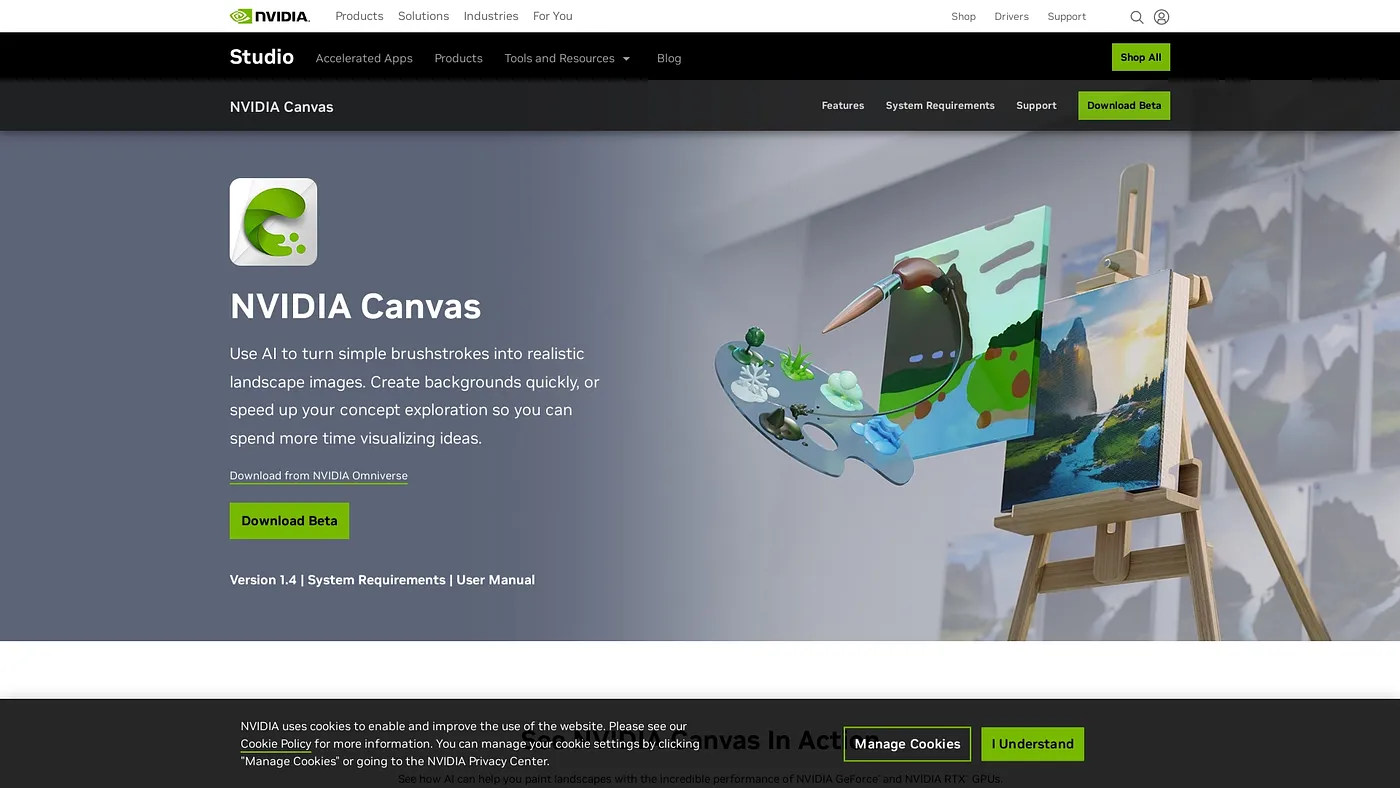Click the Studio heading link
1400x788 pixels.
(x=262, y=57)
